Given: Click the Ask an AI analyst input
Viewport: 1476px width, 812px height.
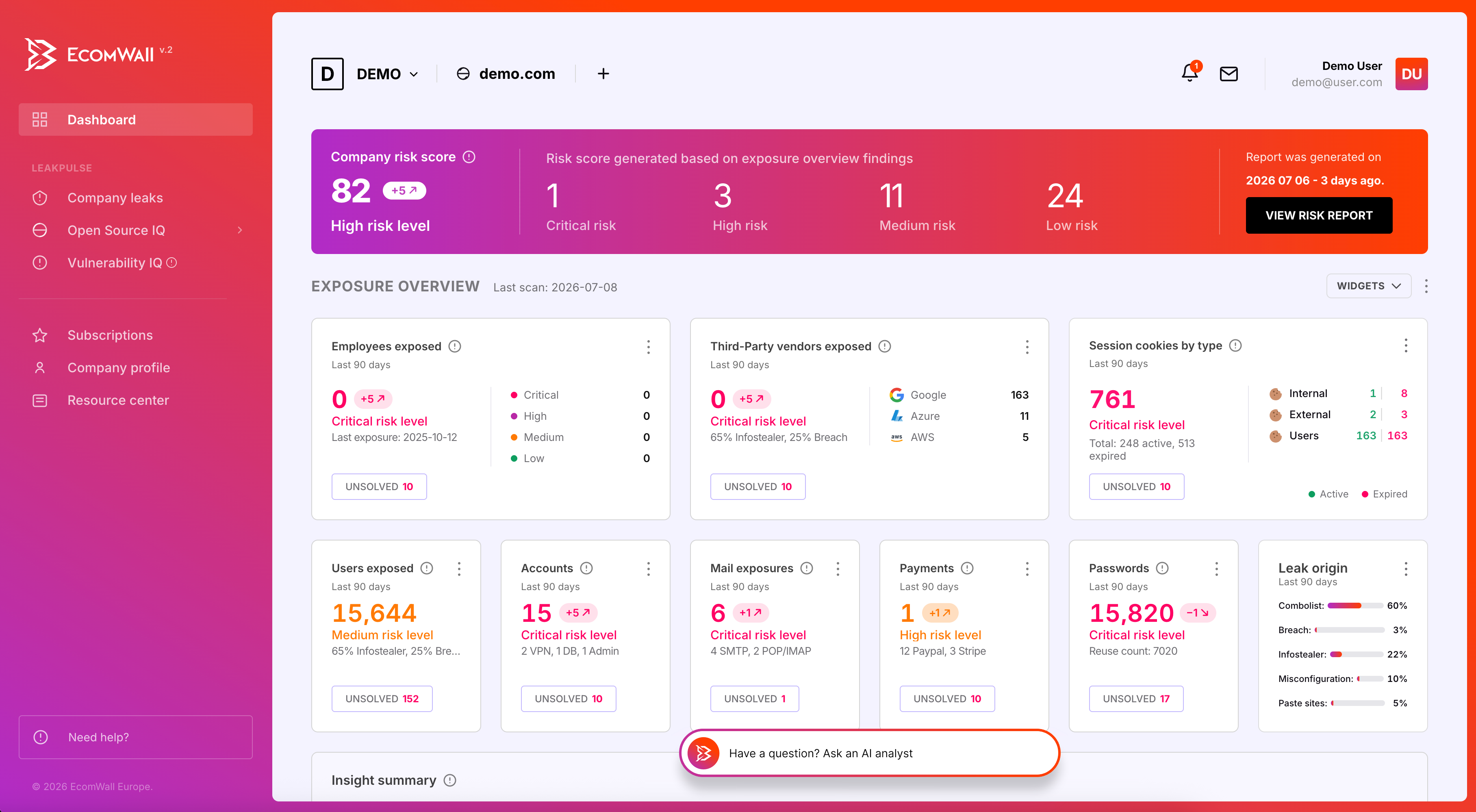Looking at the screenshot, I should coord(869,753).
